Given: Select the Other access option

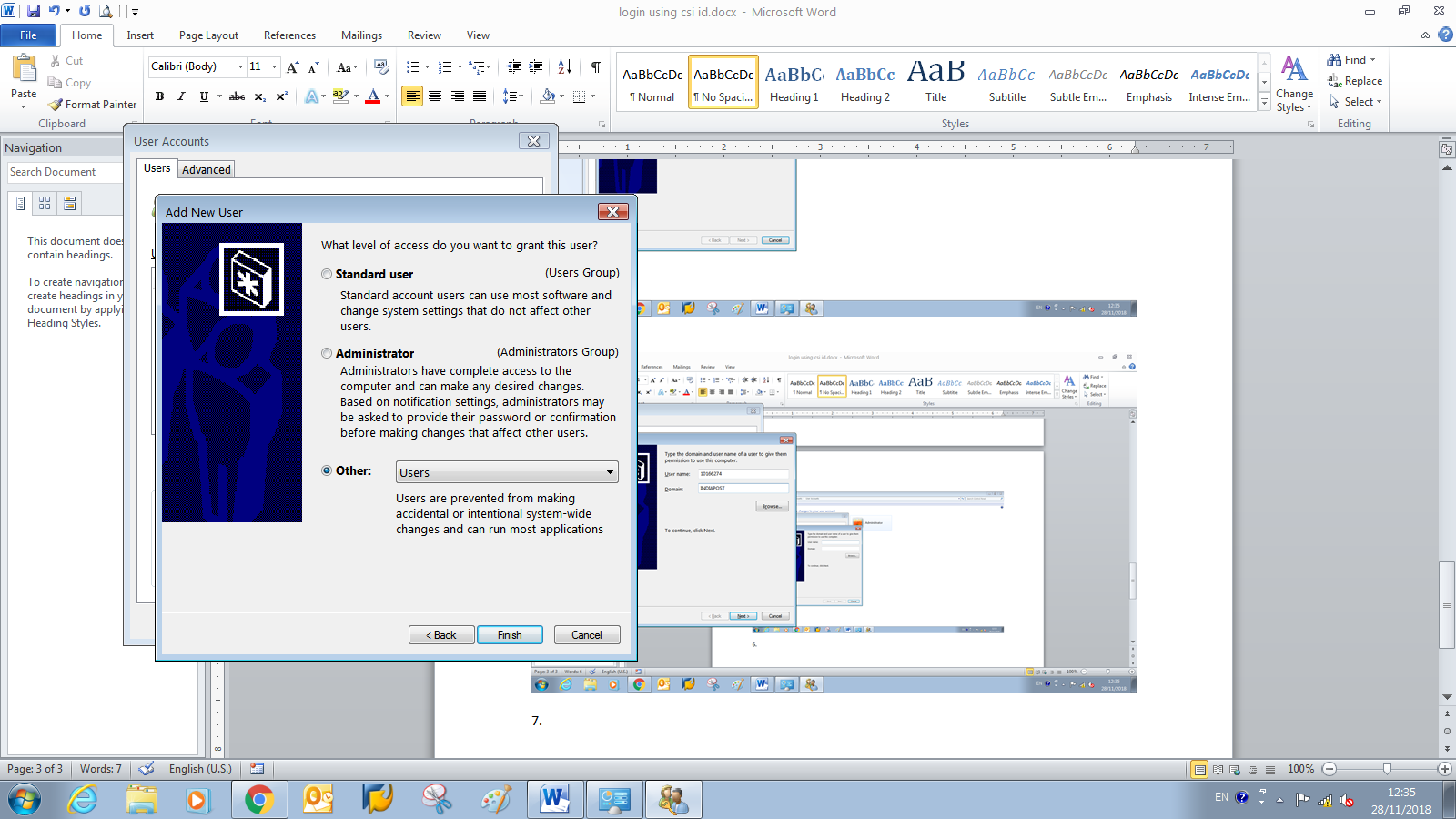Looking at the screenshot, I should pyautogui.click(x=327, y=470).
